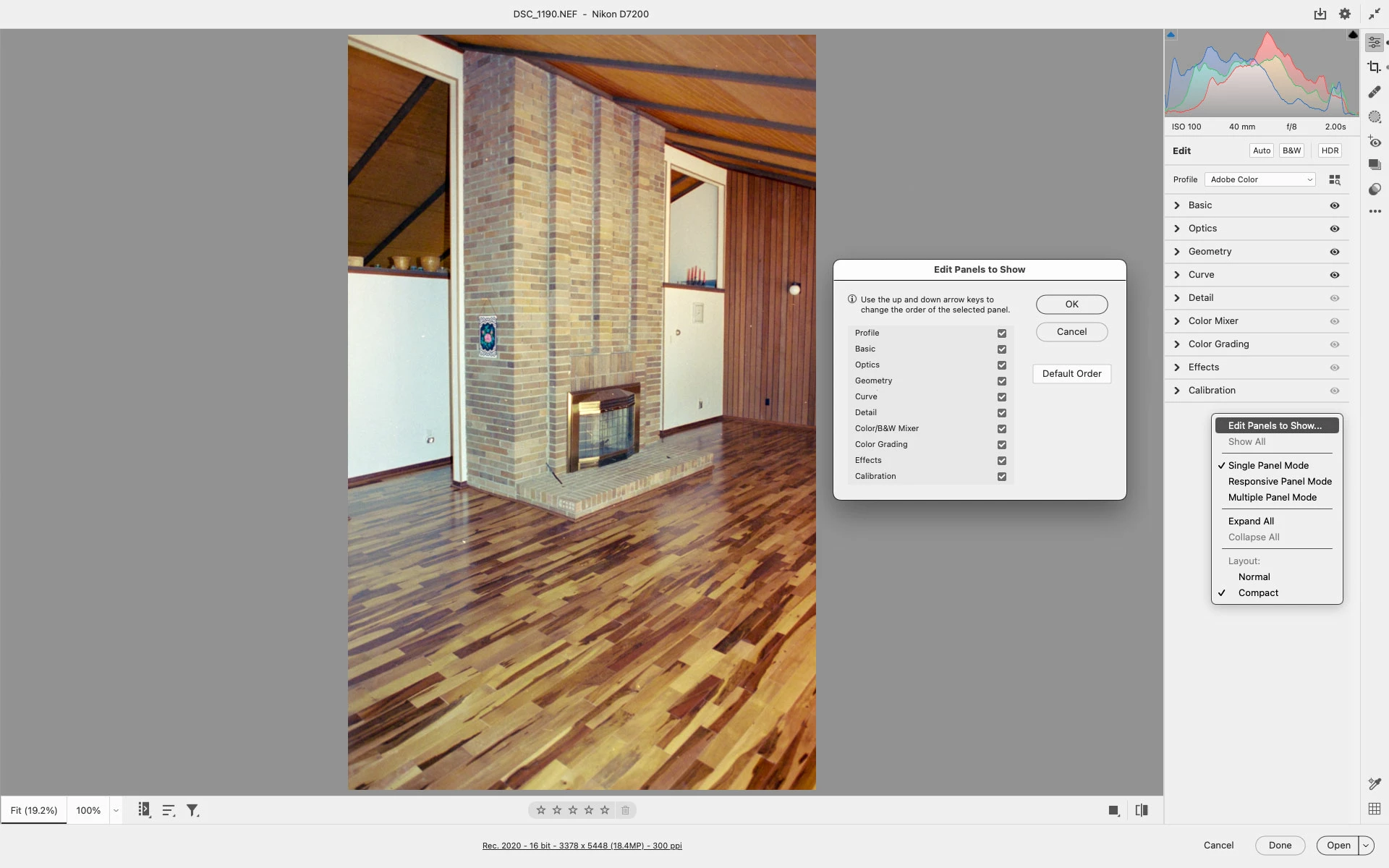Click the filmstrip filter funnel icon

pyautogui.click(x=192, y=811)
